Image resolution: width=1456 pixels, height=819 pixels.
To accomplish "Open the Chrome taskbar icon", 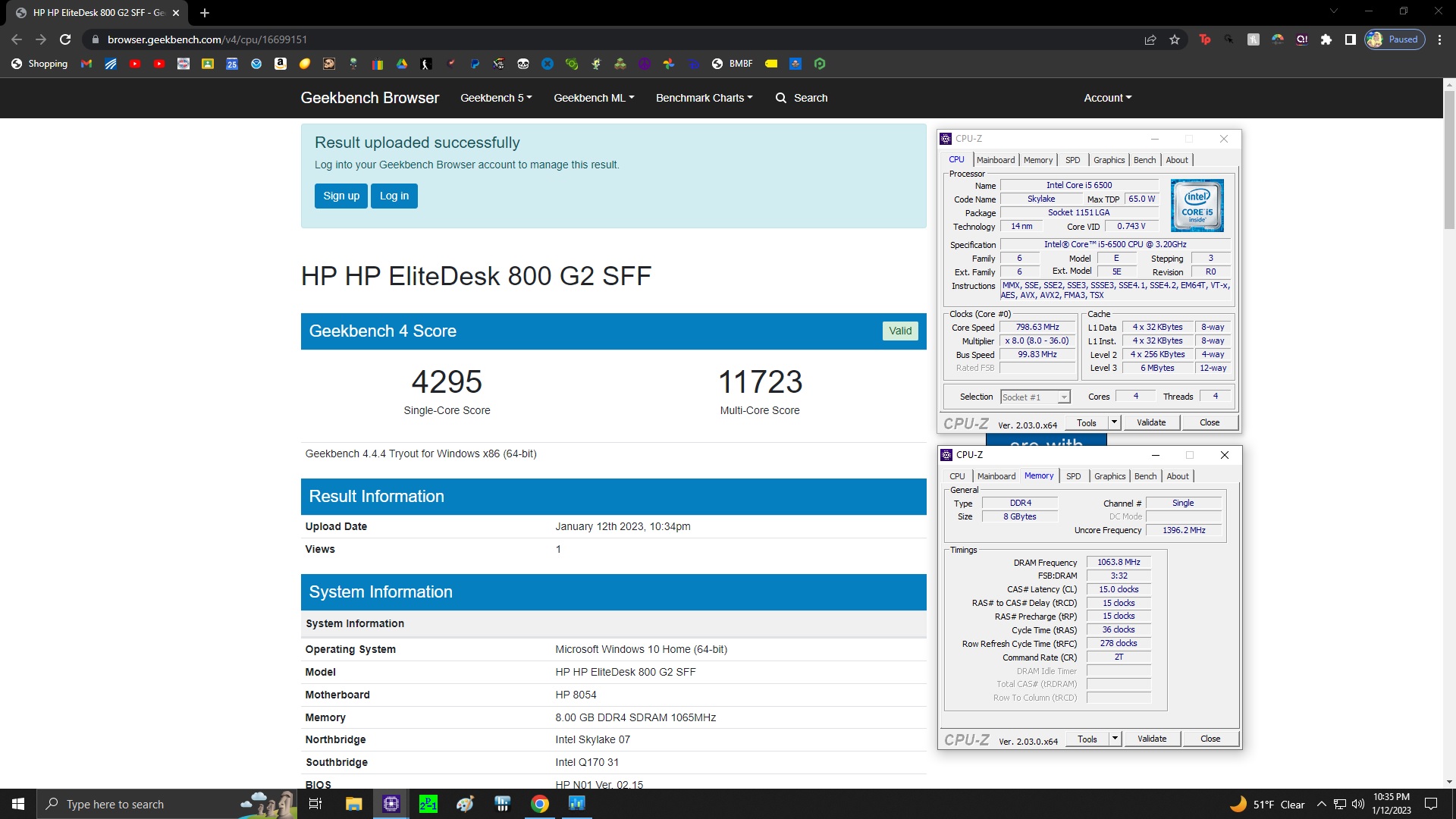I will point(540,804).
